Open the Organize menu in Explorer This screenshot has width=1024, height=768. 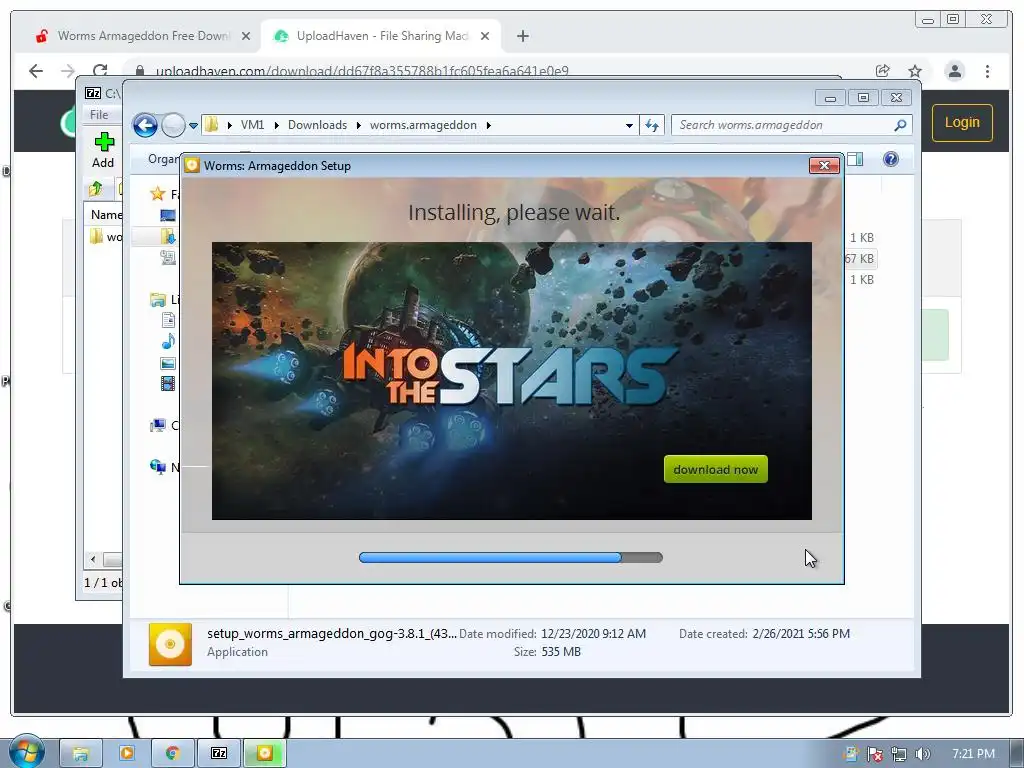click(163, 159)
